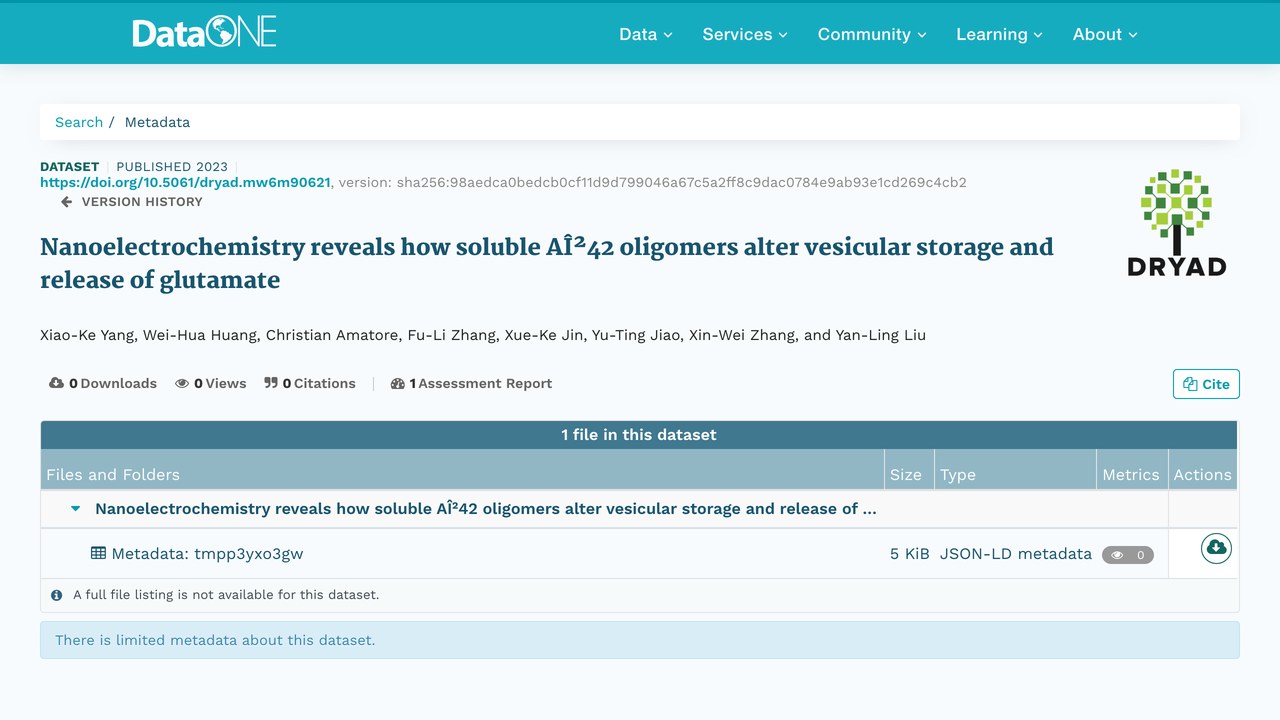This screenshot has width=1280, height=720.
Task: Open Version History
Action: [132, 202]
